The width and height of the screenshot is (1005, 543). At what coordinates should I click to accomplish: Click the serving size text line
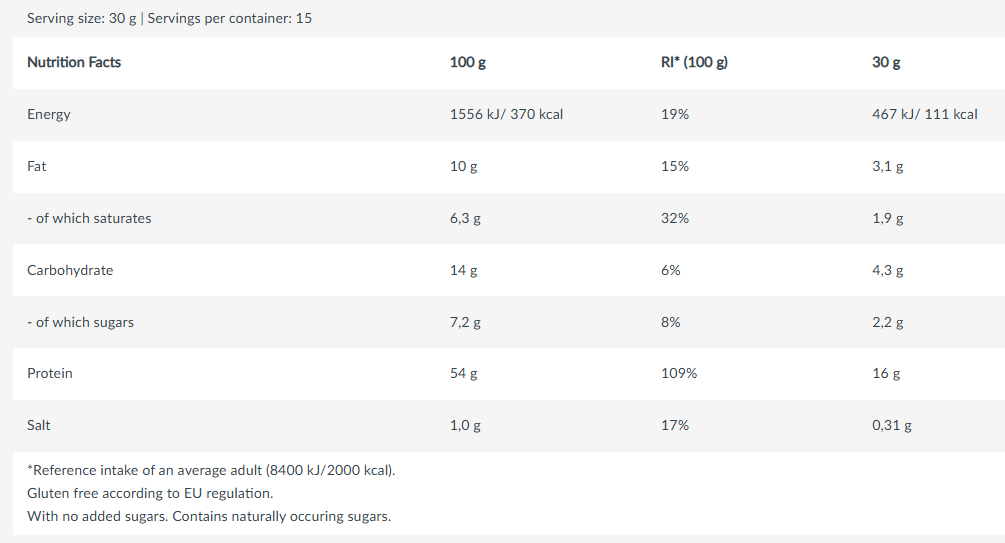click(x=169, y=18)
